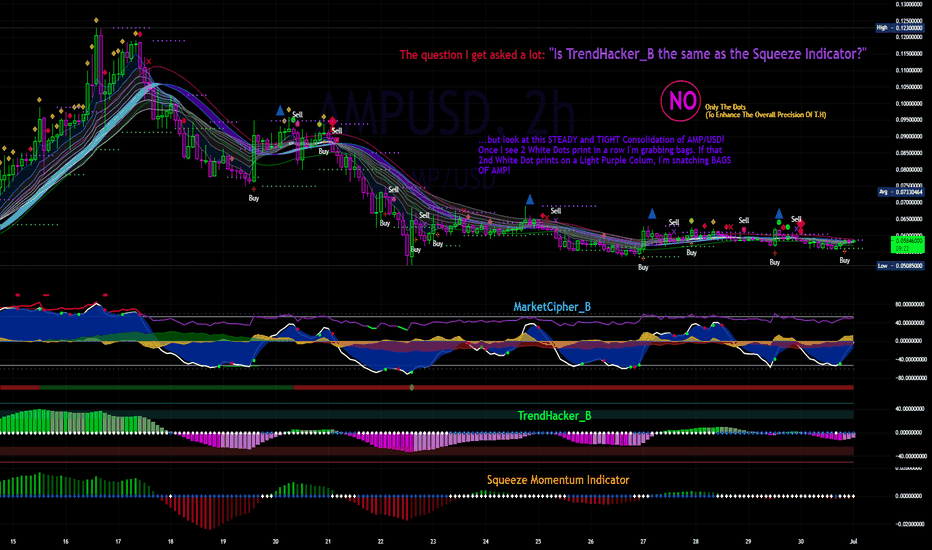Click the large red diamond above June 21
This screenshot has width=932, height=550.
(332, 122)
